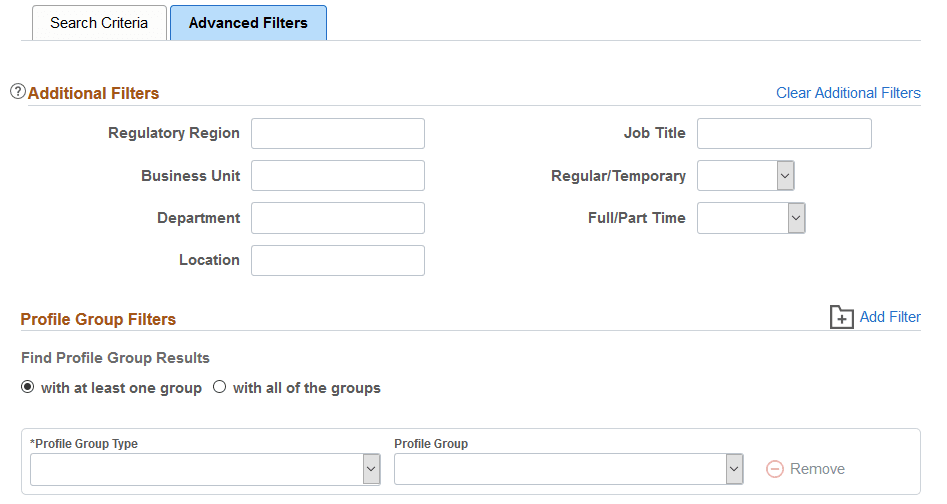Click the help question mark icon

tap(18, 92)
